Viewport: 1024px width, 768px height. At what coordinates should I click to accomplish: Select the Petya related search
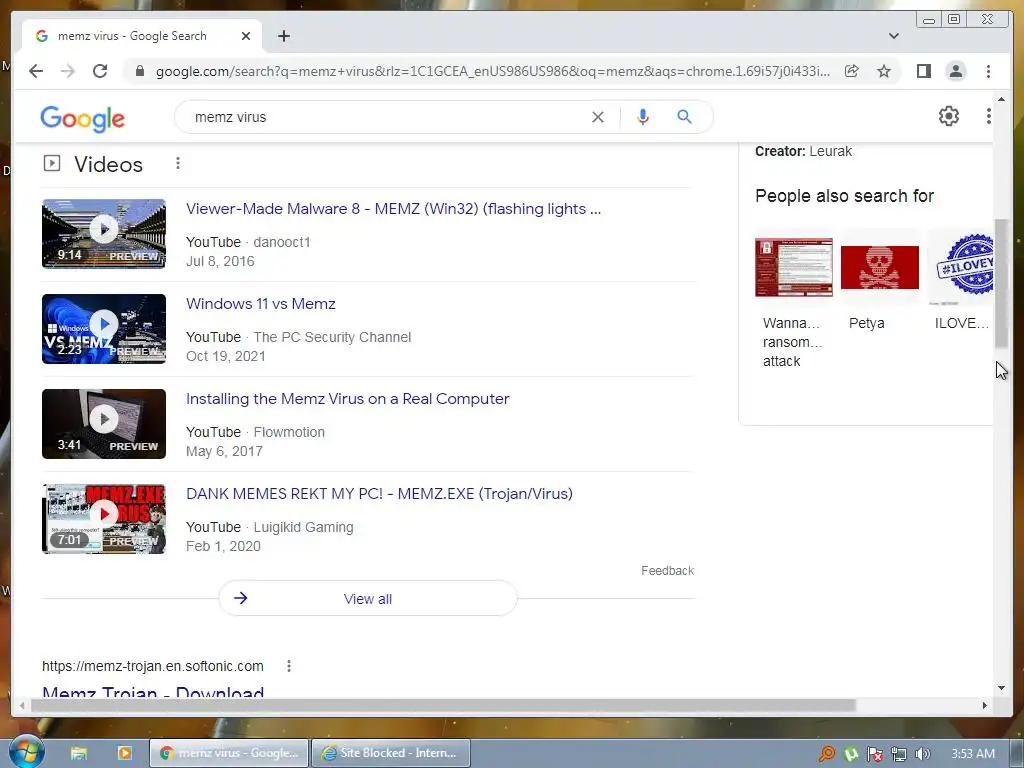(880, 283)
